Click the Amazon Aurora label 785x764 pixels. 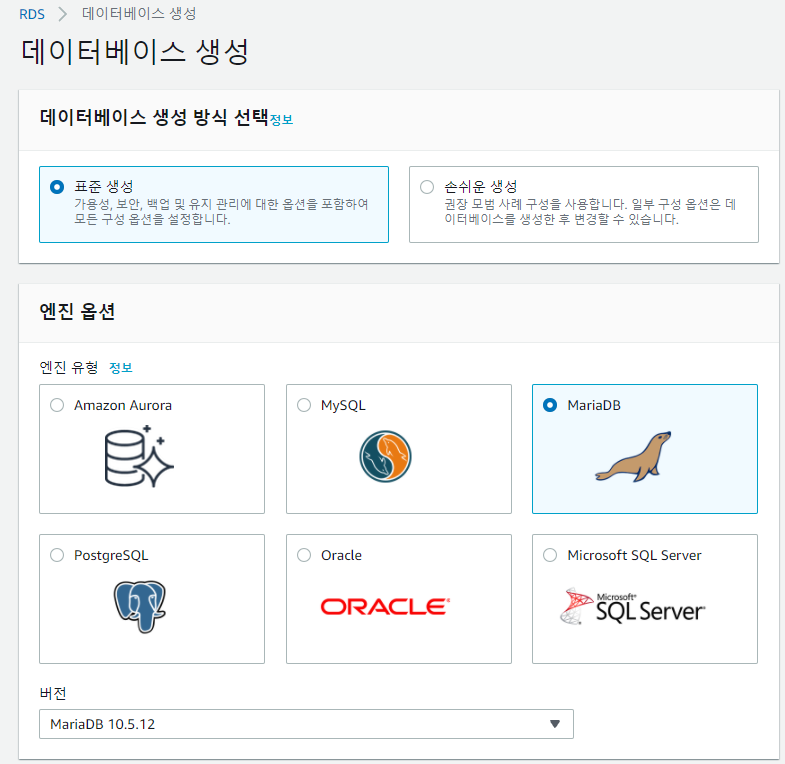click(x=123, y=405)
